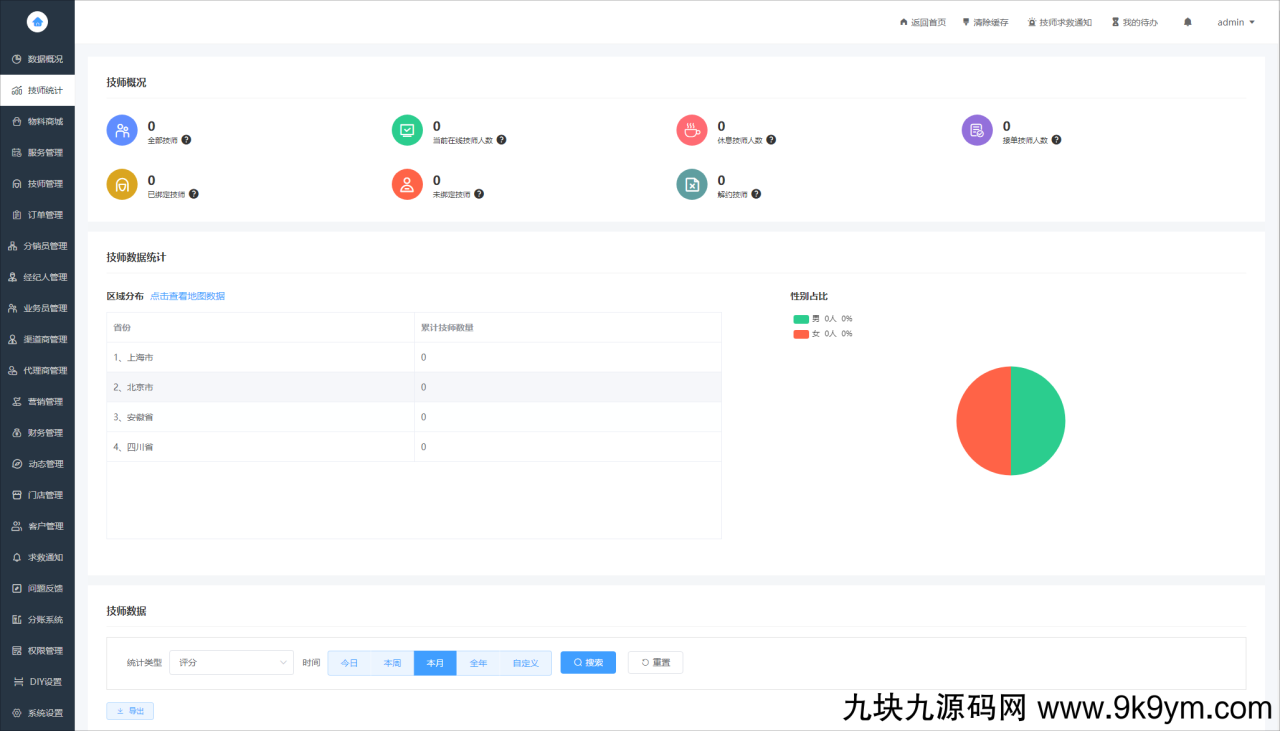Open 订单管理 in the sidebar
1280x731 pixels.
[x=37, y=215]
